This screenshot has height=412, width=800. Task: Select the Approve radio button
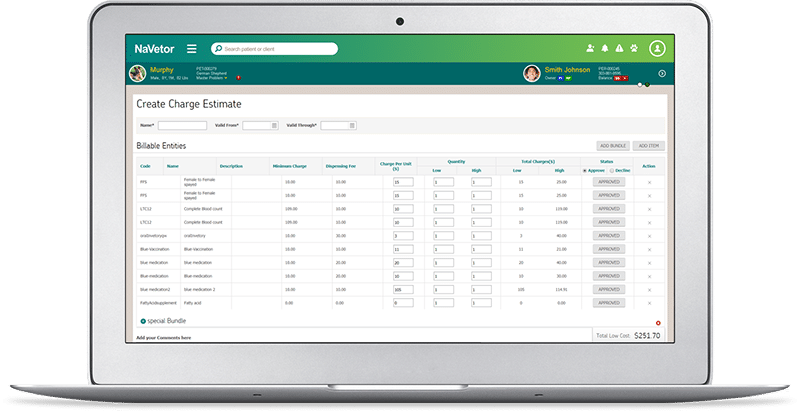click(x=585, y=171)
